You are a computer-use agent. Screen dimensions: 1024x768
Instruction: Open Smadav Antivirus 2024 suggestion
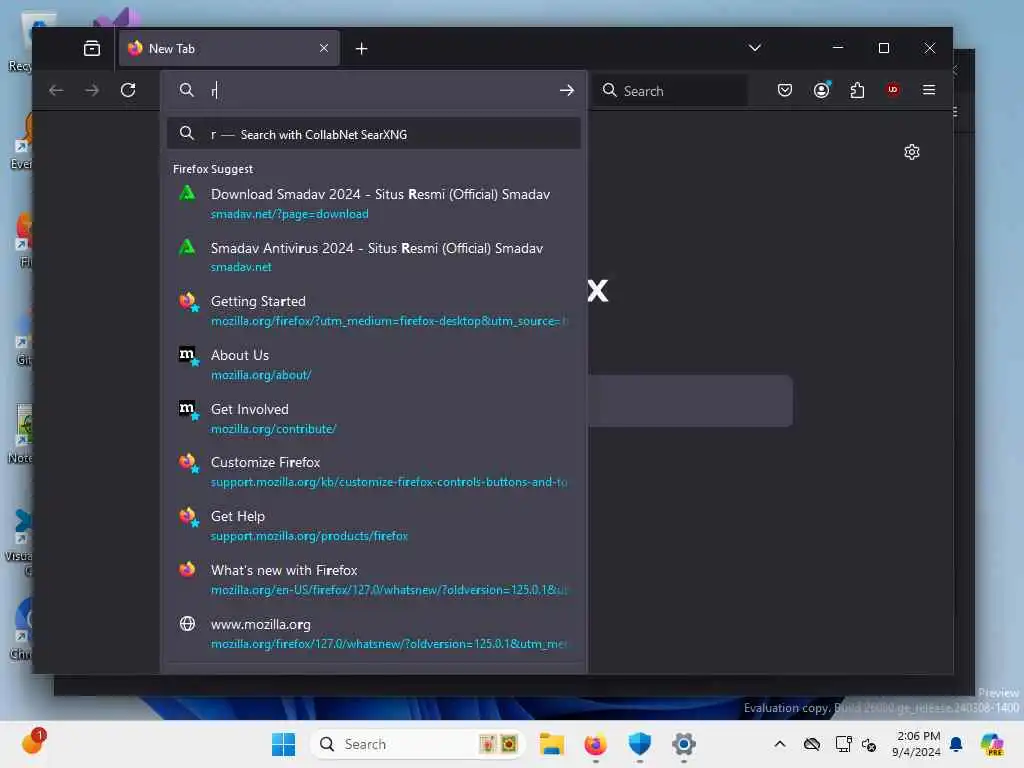(374, 257)
